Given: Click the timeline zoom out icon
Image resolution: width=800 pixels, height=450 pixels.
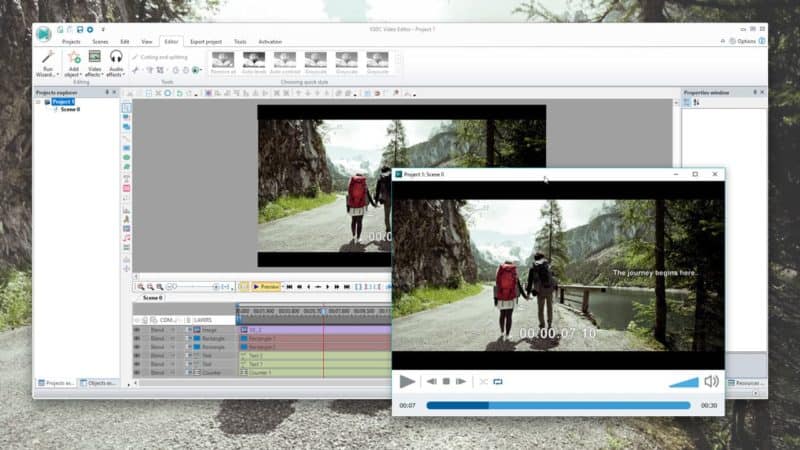Looking at the screenshot, I should pyautogui.click(x=151, y=287).
